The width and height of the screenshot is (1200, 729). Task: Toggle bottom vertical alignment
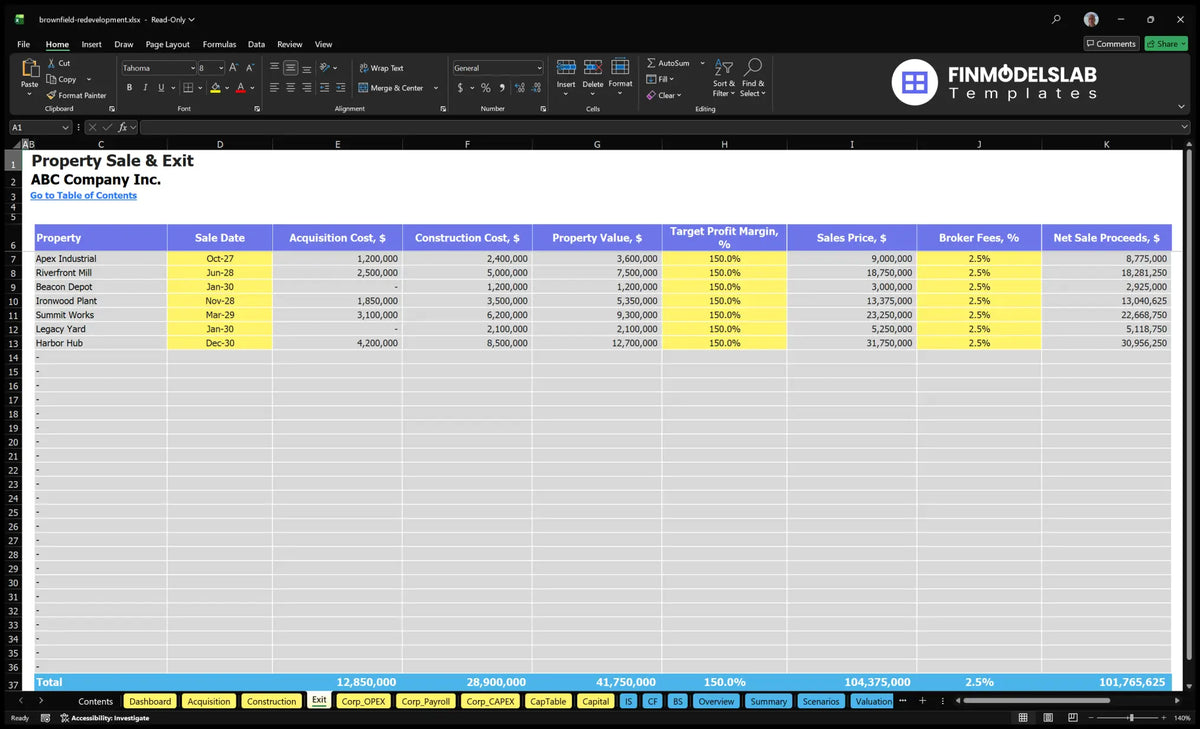307,68
